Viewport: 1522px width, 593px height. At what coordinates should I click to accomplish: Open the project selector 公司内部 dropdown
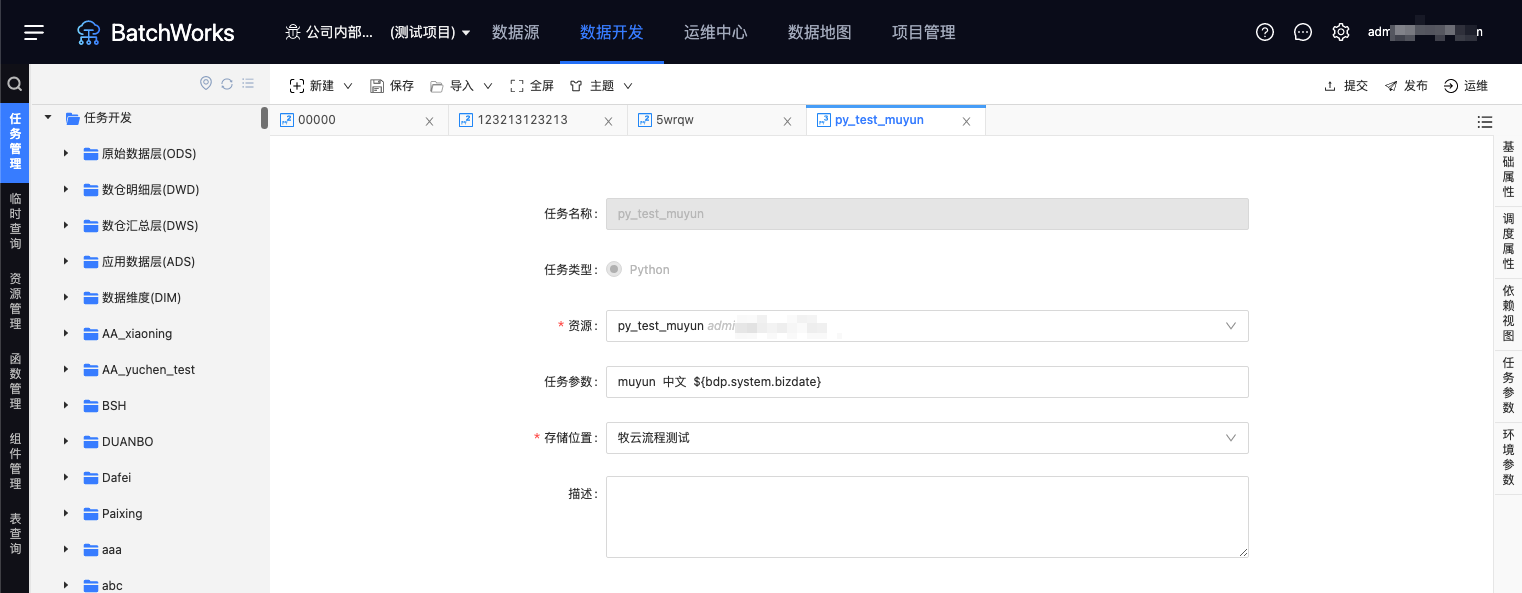click(378, 33)
